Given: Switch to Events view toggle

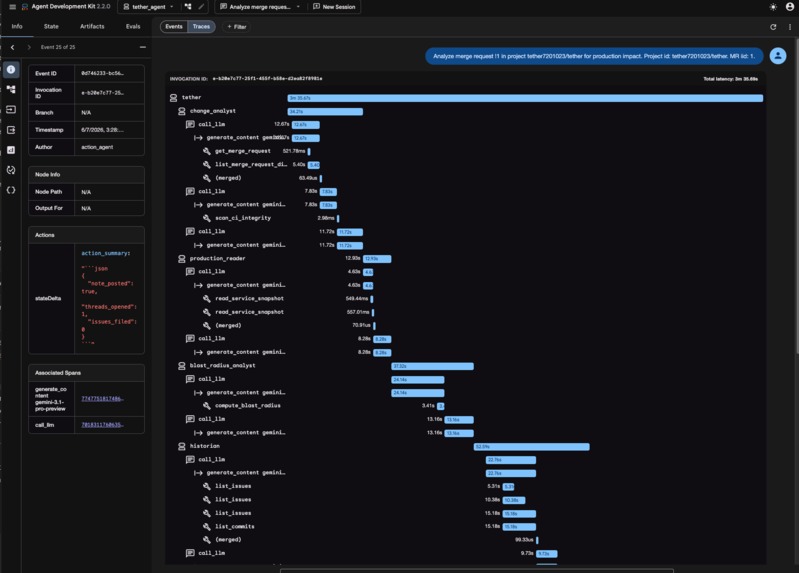Looking at the screenshot, I should 173,27.
